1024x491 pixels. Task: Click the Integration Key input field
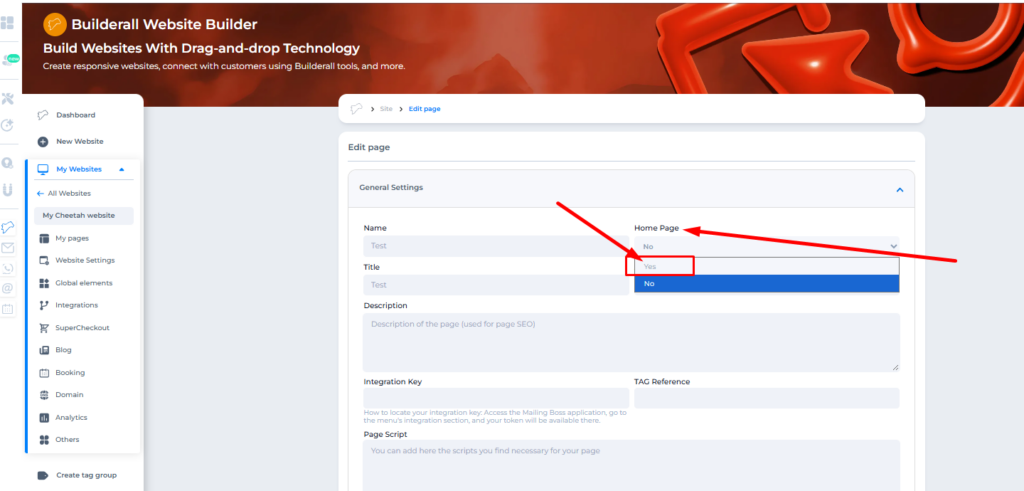click(x=496, y=398)
